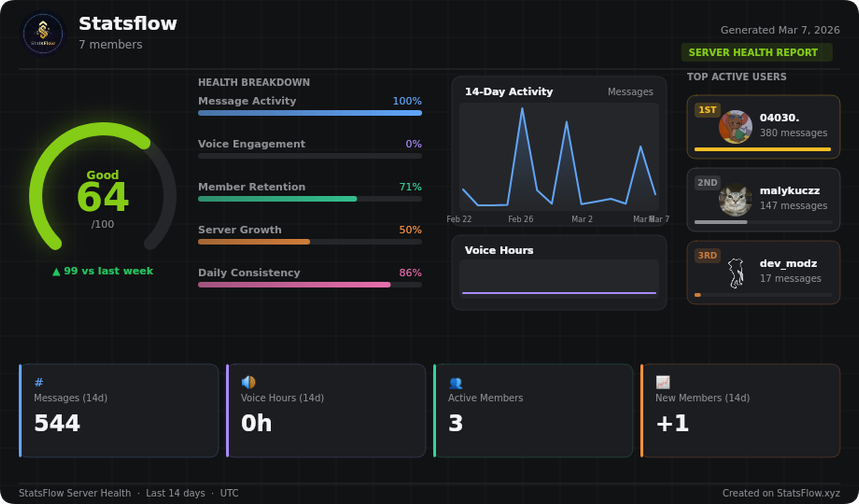Open 04030.'s avatar thumbnail
The height and width of the screenshot is (504, 859).
click(735, 127)
